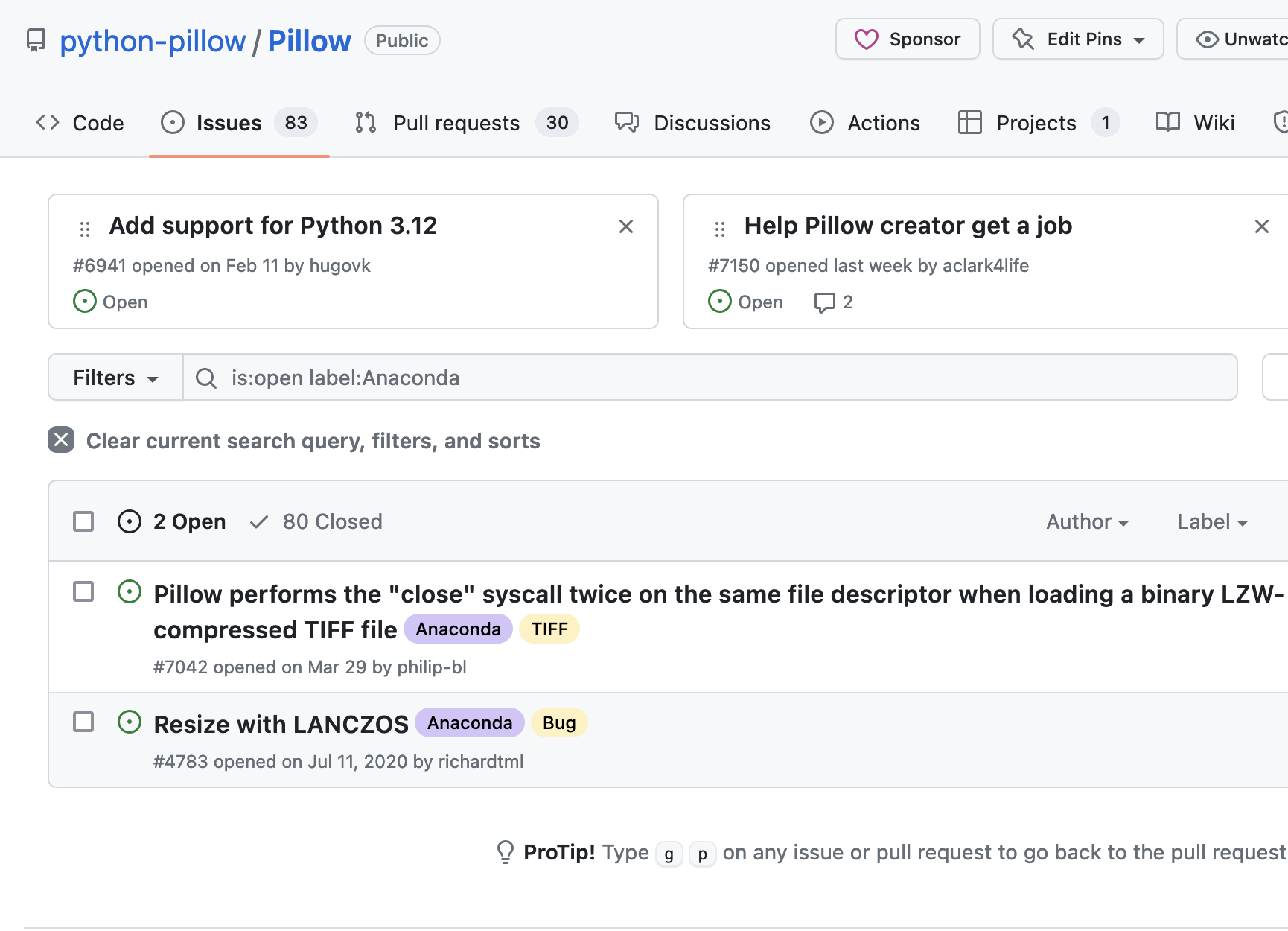Click the Actions play-circle icon
The height and width of the screenshot is (931, 1288).
(x=822, y=123)
